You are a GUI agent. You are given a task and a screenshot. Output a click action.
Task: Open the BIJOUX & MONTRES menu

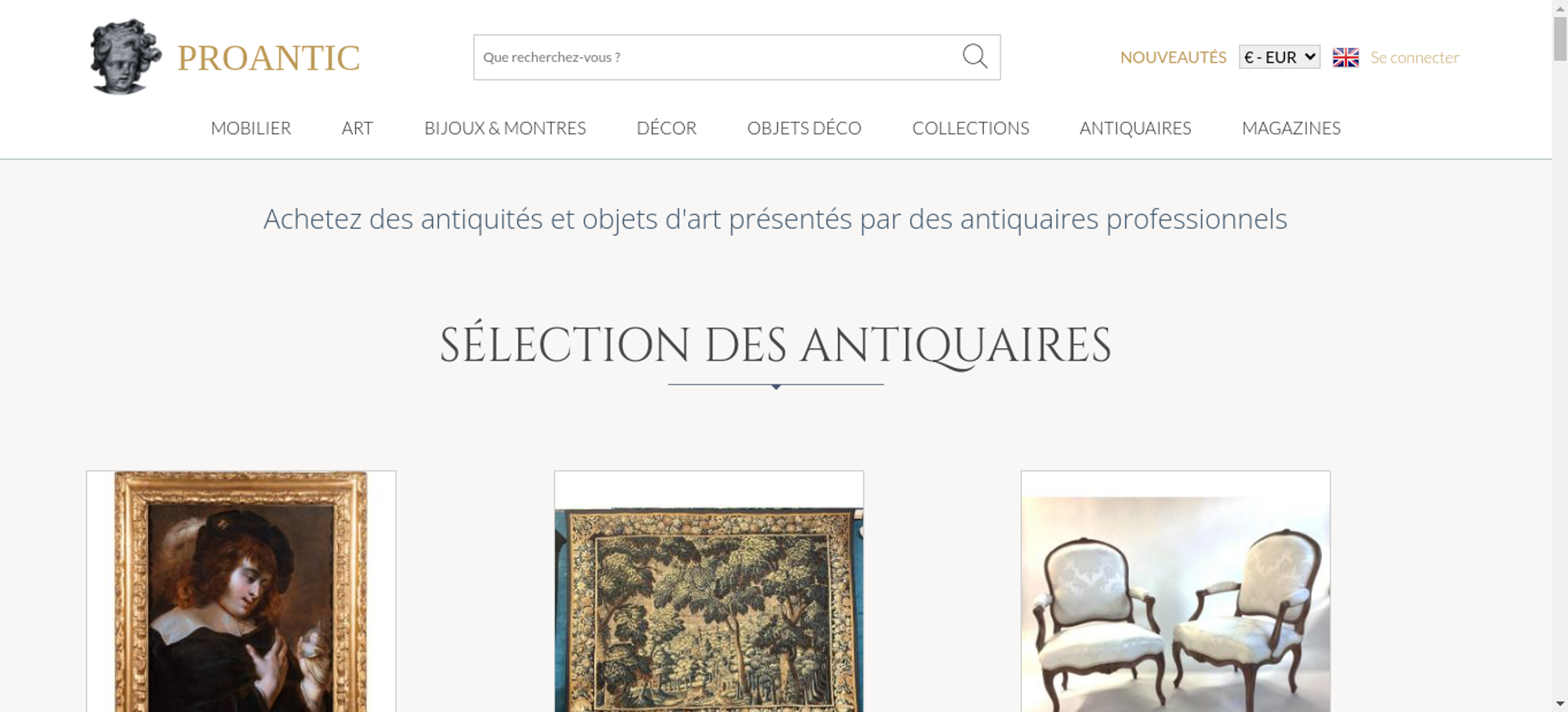pyautogui.click(x=505, y=128)
